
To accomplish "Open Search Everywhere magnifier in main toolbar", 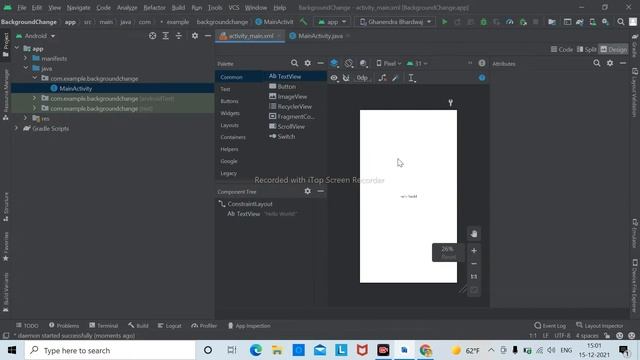I will (x=621, y=22).
